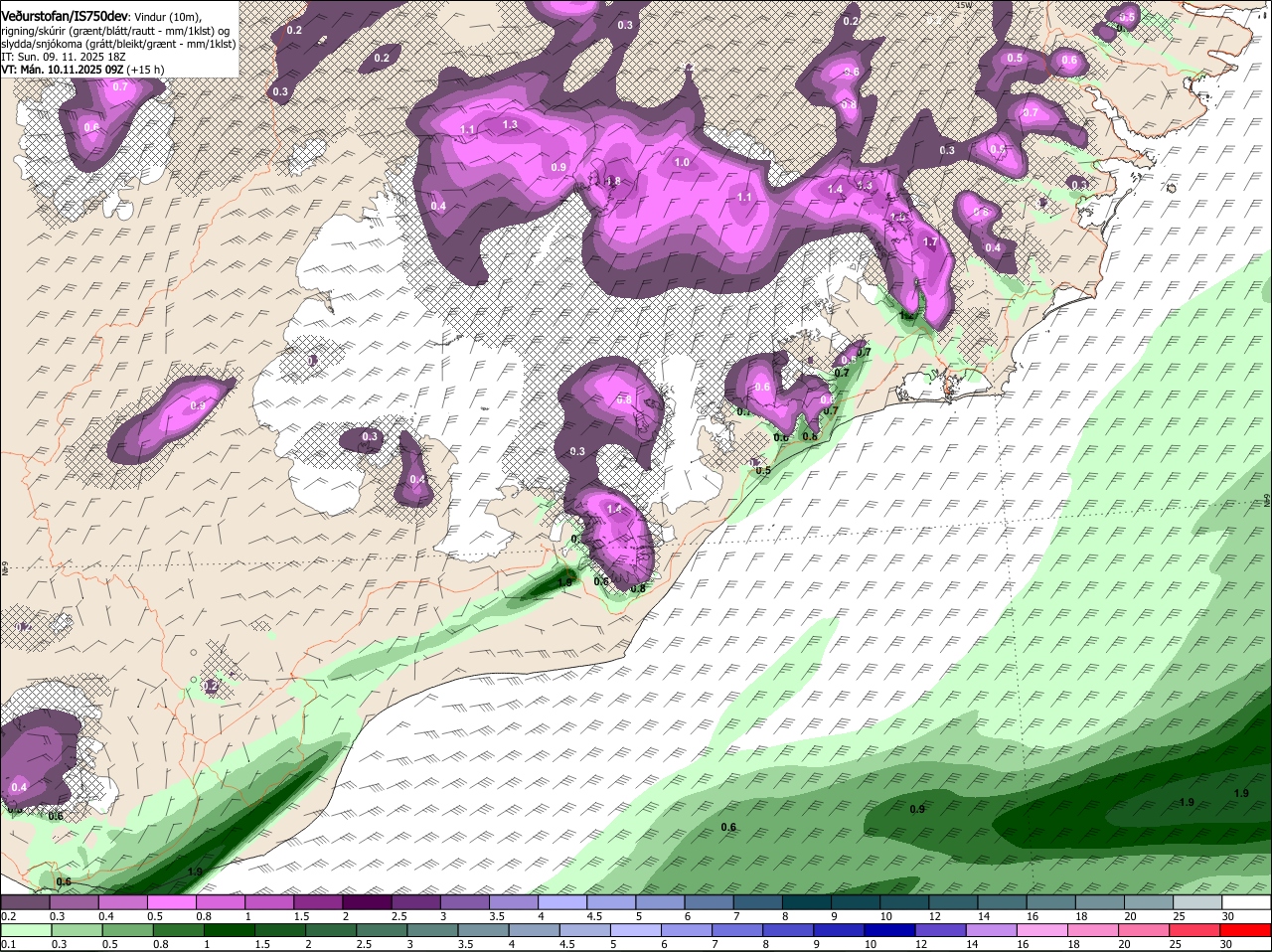Click the 'IT: Sun. 09. 11. 2025 18Z' line

point(63,57)
